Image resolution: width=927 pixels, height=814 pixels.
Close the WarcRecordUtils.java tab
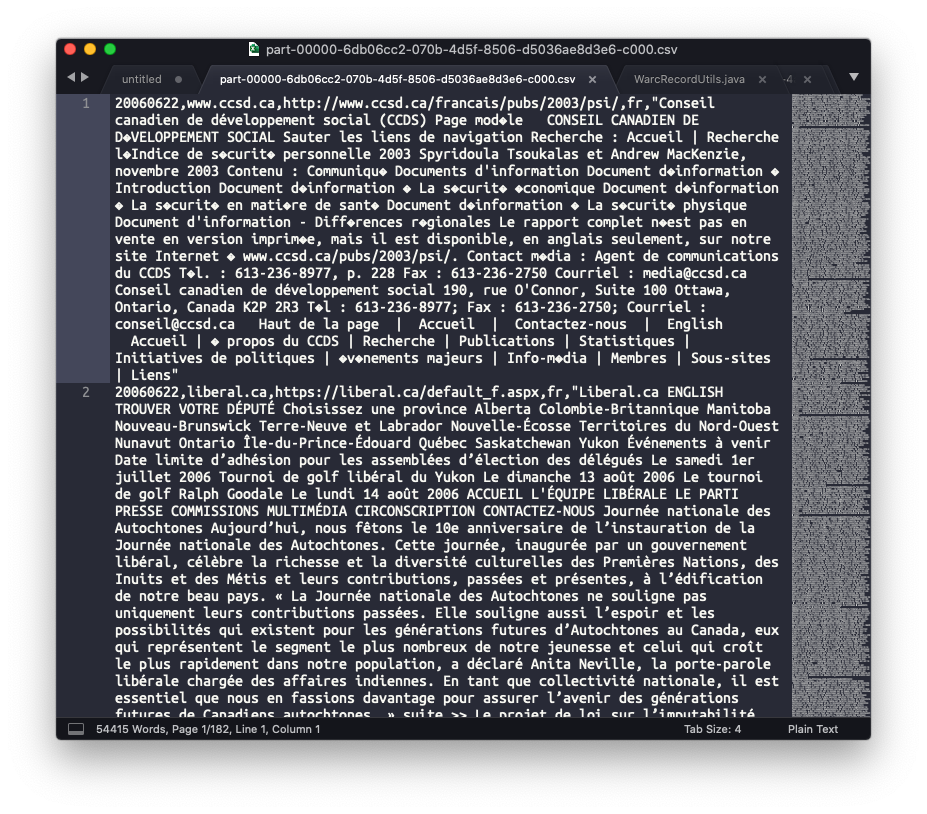pos(762,79)
